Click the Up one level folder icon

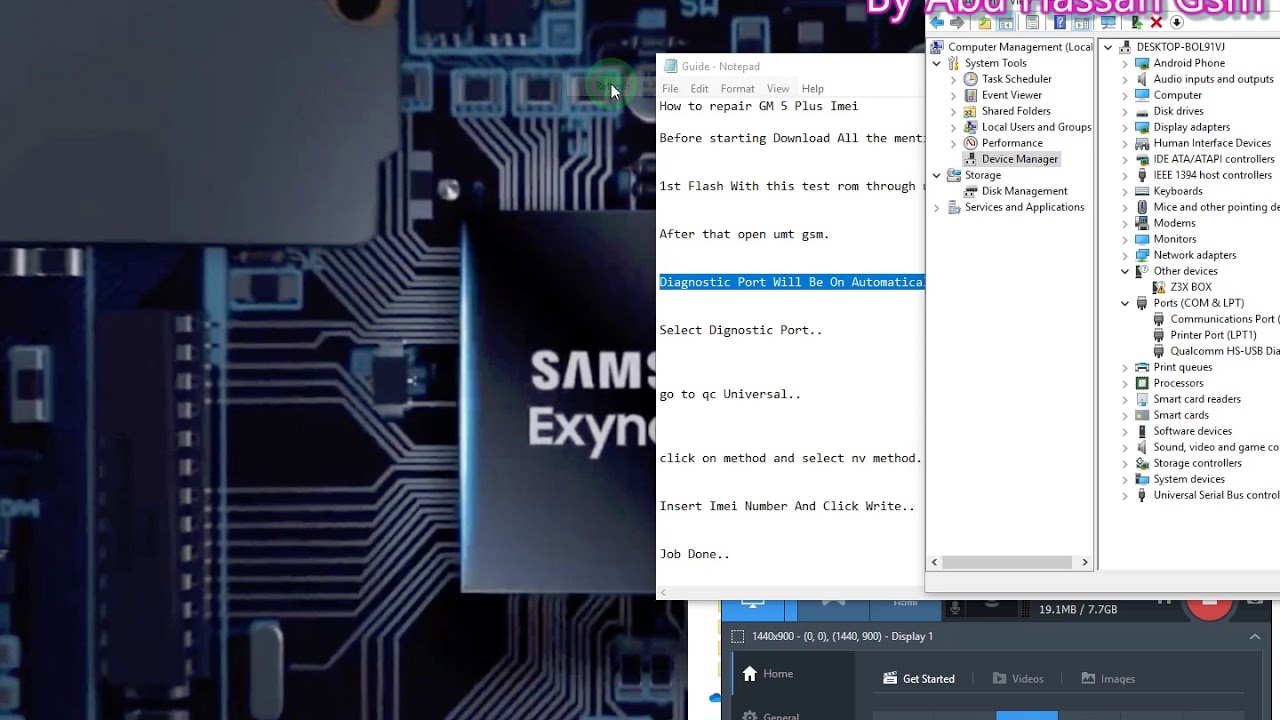[985, 22]
